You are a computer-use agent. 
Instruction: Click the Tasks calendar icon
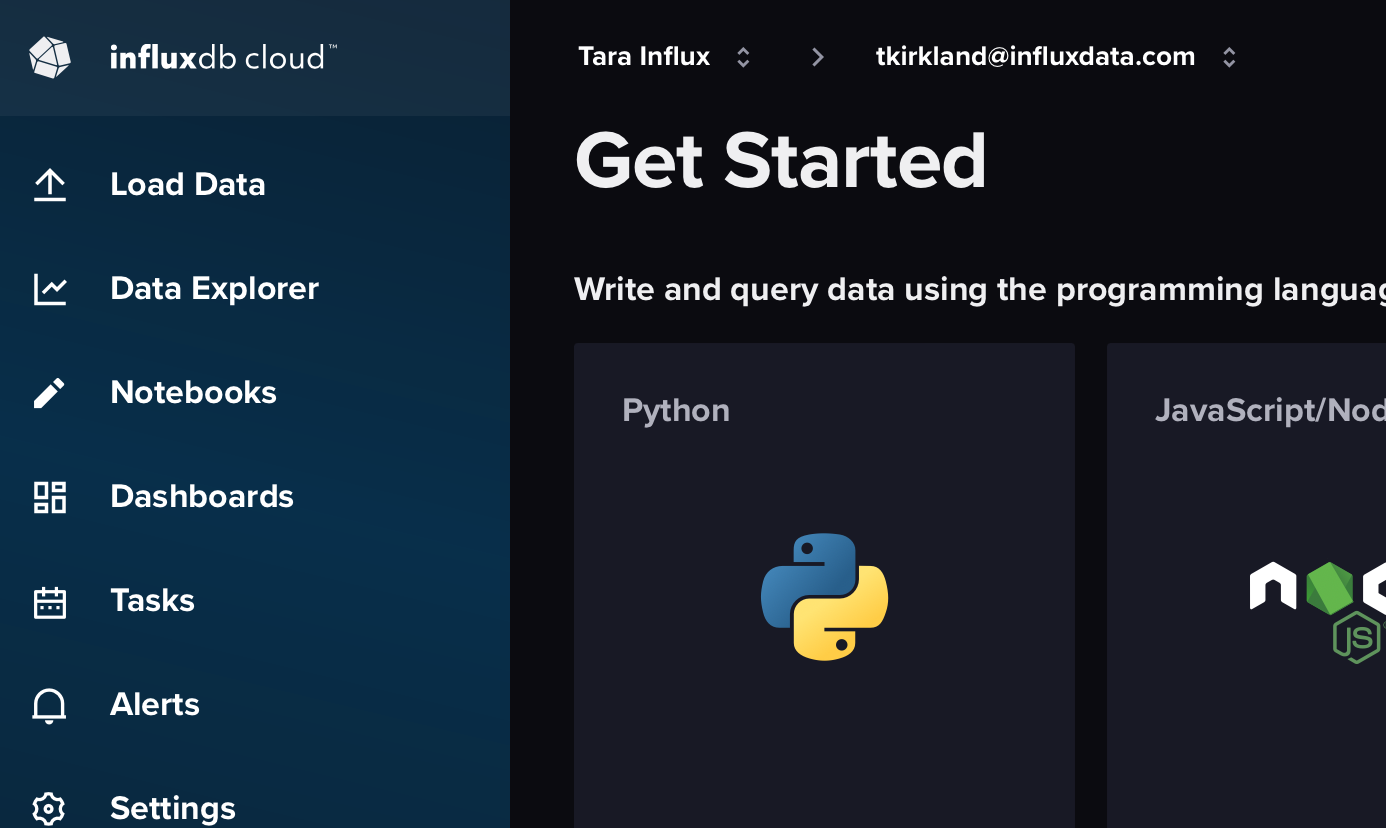(49, 600)
